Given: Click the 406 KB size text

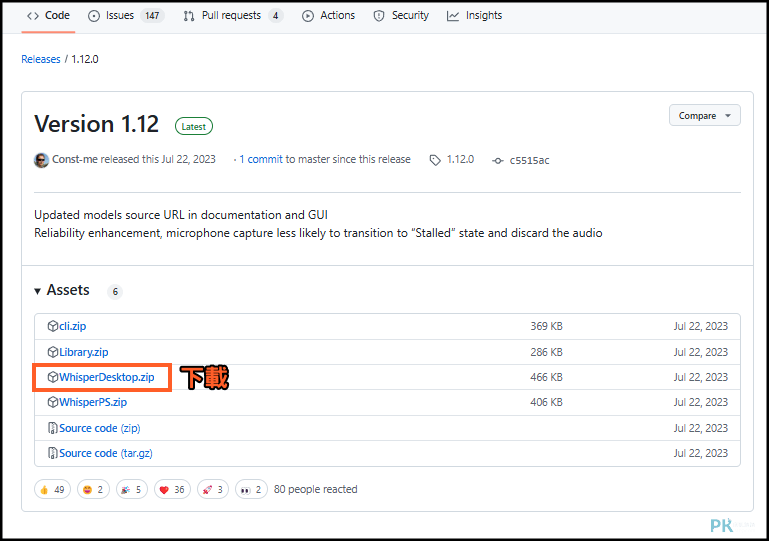Looking at the screenshot, I should tap(546, 402).
